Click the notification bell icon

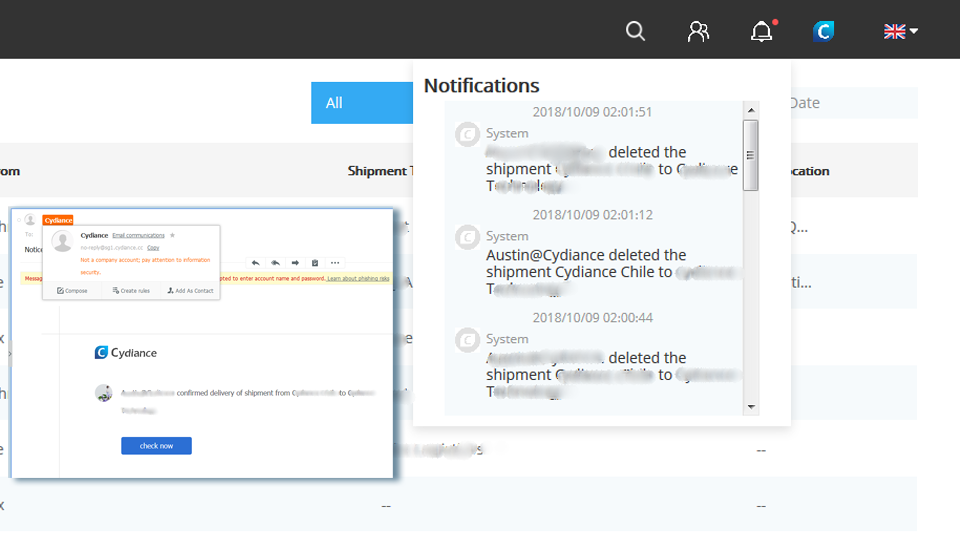tap(762, 31)
